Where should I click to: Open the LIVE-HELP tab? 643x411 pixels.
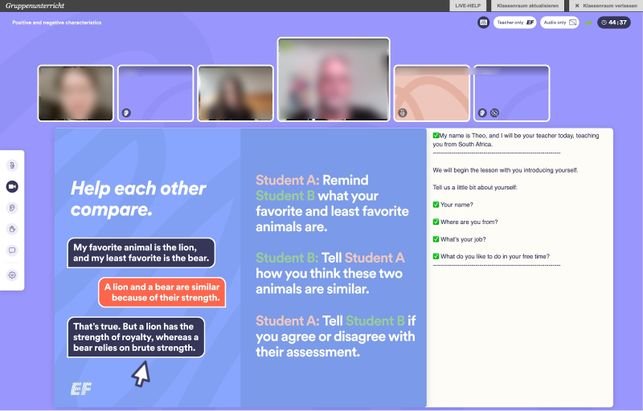point(468,5)
